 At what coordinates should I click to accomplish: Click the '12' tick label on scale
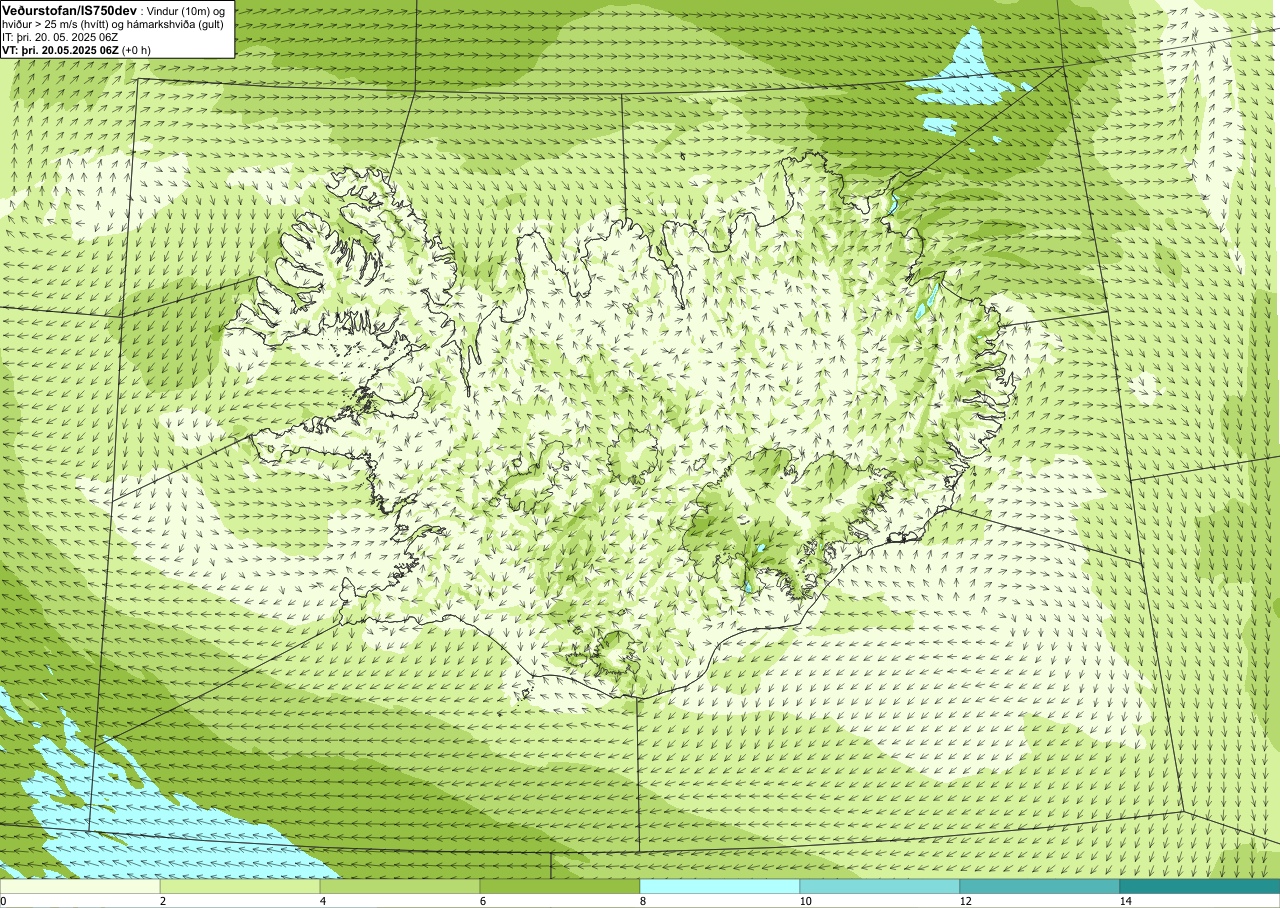point(966,901)
